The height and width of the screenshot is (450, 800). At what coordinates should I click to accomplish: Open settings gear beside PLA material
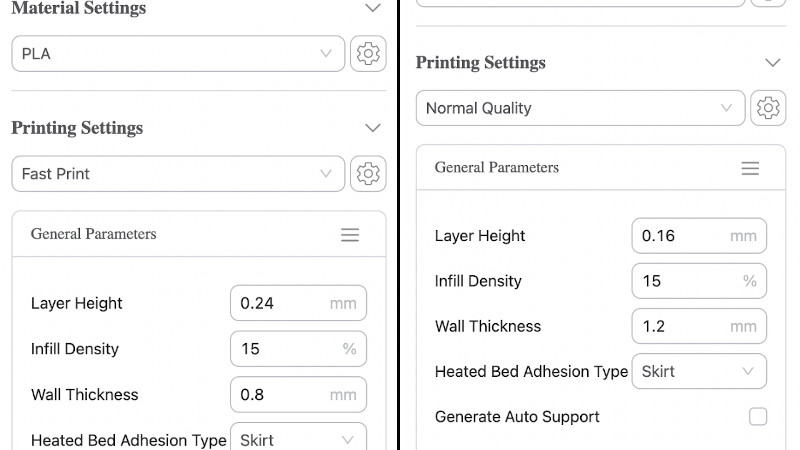[369, 54]
